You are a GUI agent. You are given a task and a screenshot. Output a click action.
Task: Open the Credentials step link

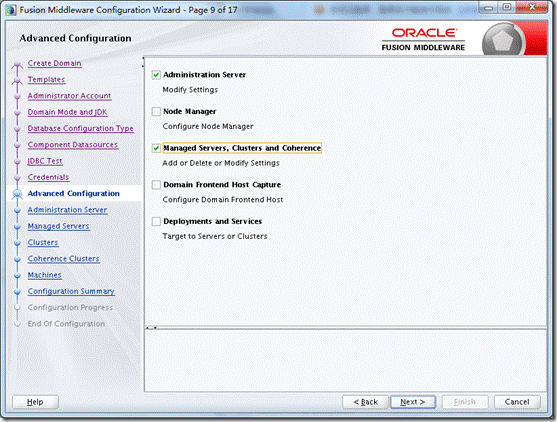click(x=48, y=177)
